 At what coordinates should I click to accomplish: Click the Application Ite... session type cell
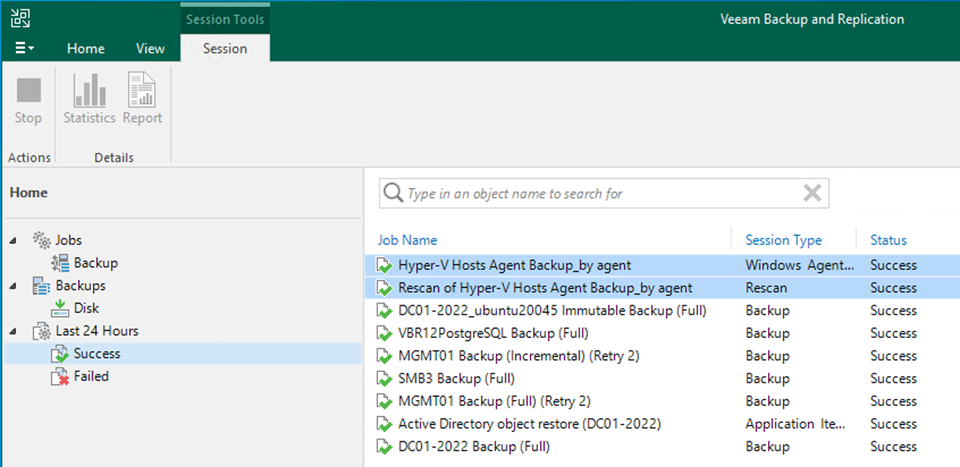[x=795, y=424]
